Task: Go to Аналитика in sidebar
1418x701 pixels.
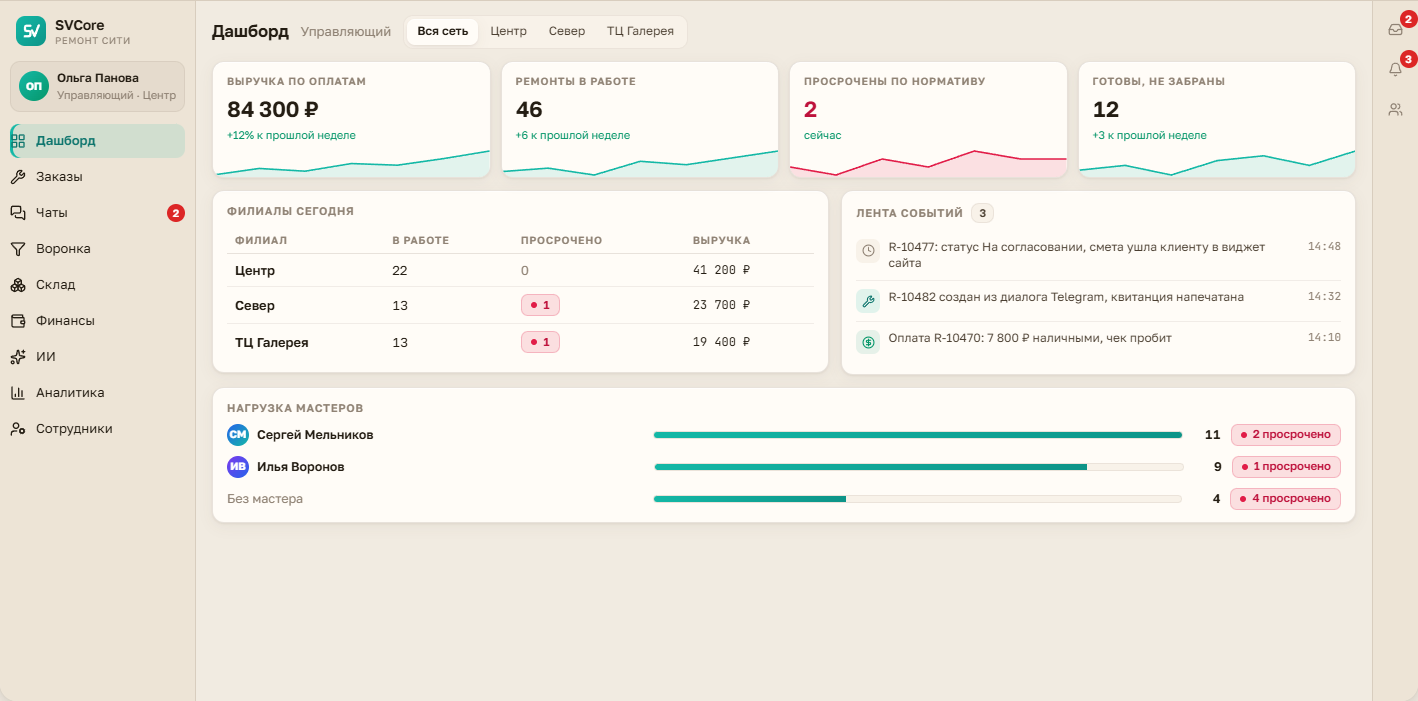Action: tap(97, 393)
